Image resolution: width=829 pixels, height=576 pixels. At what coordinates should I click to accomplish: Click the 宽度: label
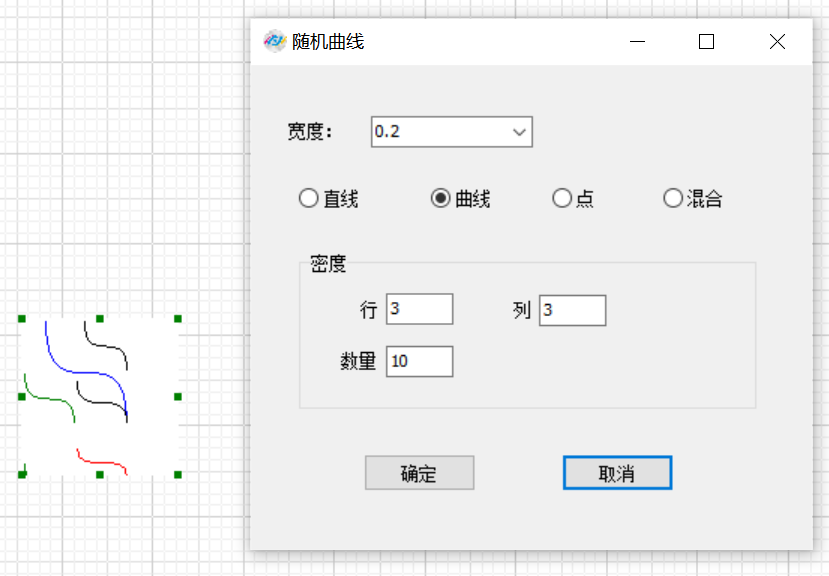310,132
